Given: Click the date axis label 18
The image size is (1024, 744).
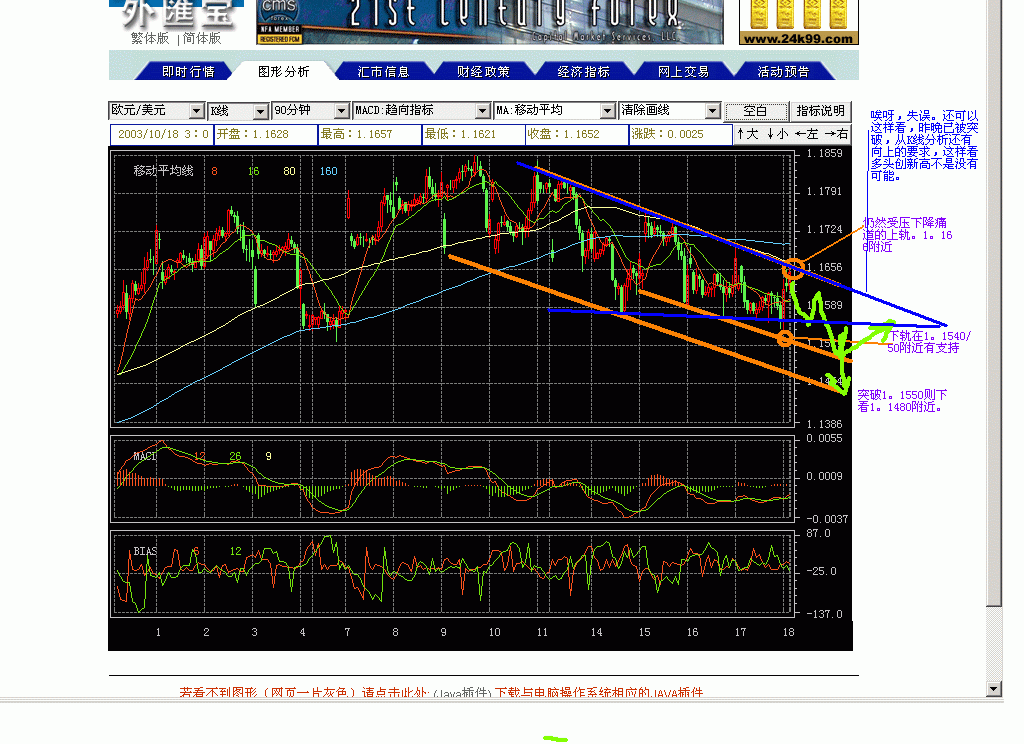Looking at the screenshot, I should click(x=788, y=632).
